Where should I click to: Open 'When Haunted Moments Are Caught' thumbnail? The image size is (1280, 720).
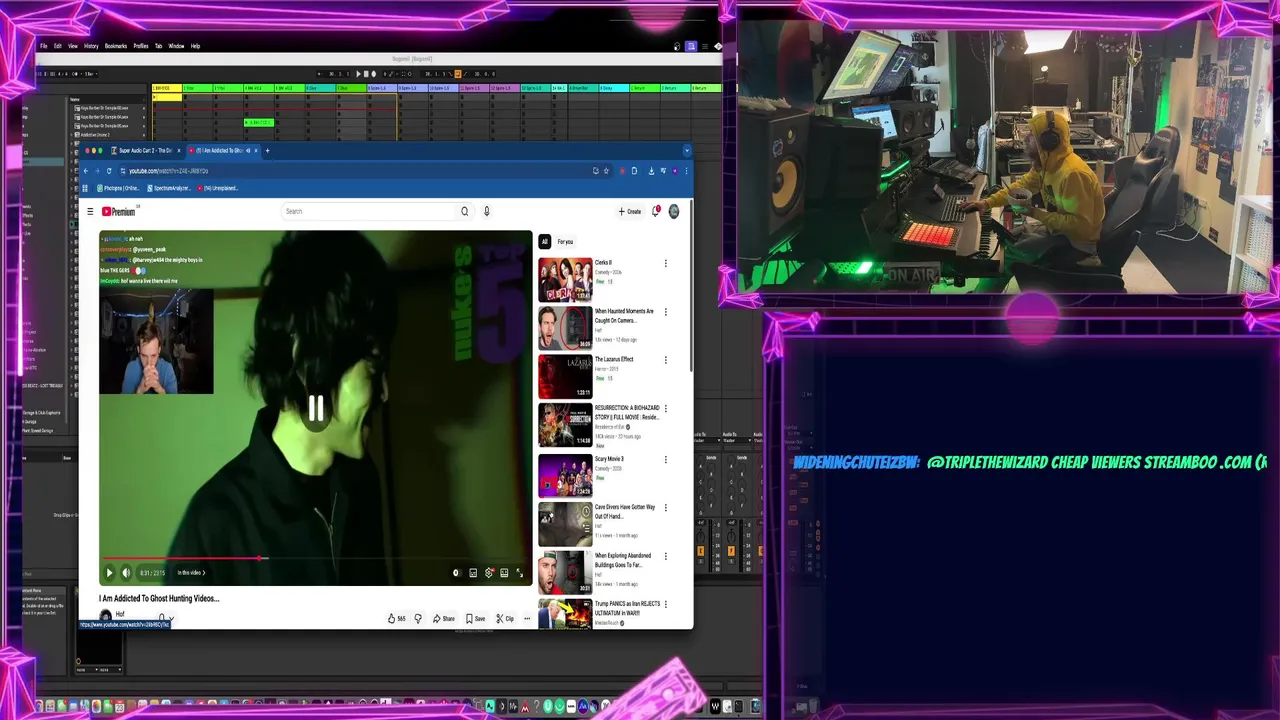[565, 328]
